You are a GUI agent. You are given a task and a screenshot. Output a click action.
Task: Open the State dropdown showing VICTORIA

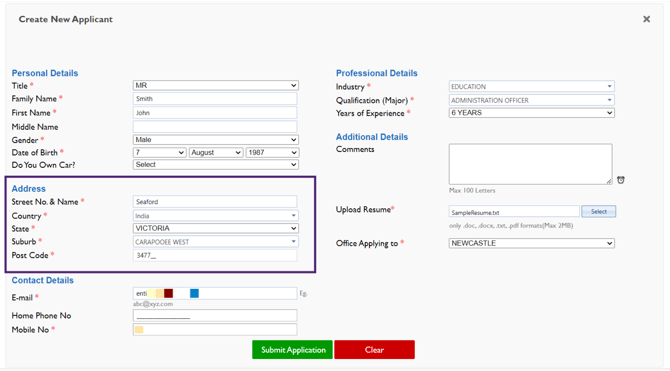(x=215, y=228)
